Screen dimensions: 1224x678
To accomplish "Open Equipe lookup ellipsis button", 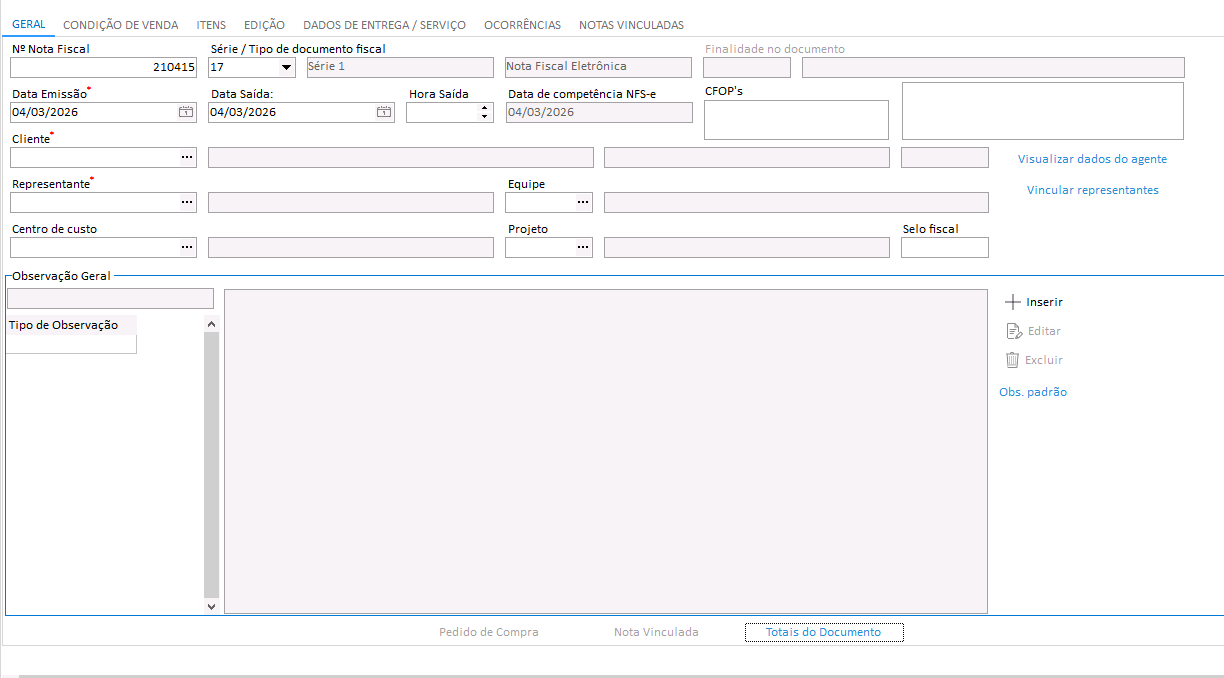I will click(582, 203).
